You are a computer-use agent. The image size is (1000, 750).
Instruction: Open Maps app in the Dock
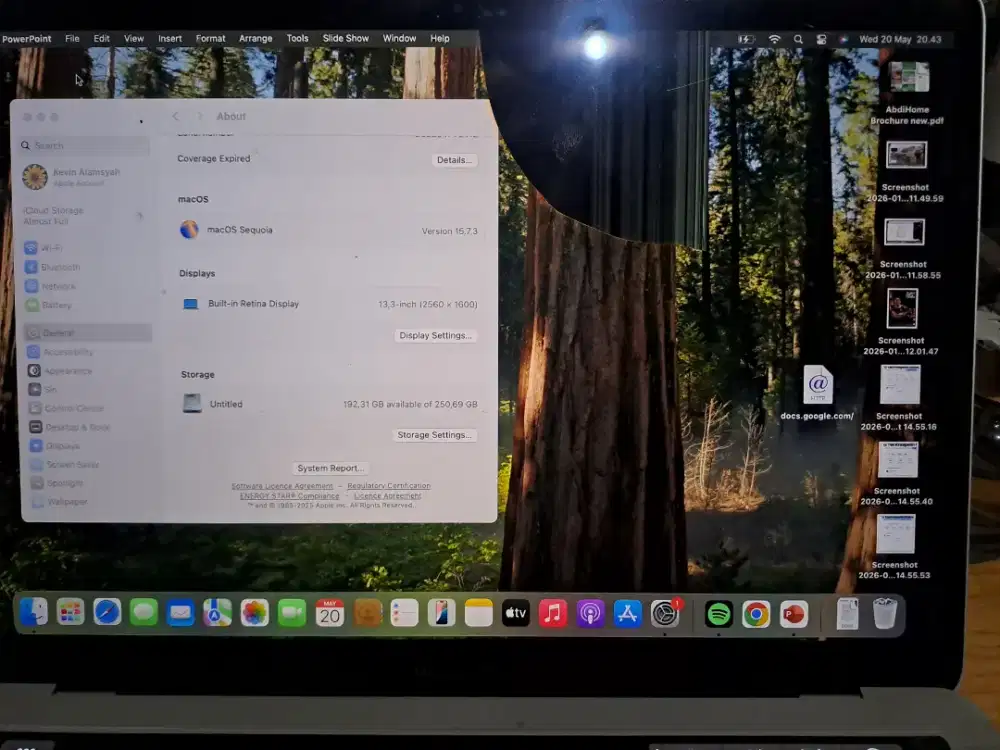pyautogui.click(x=217, y=614)
